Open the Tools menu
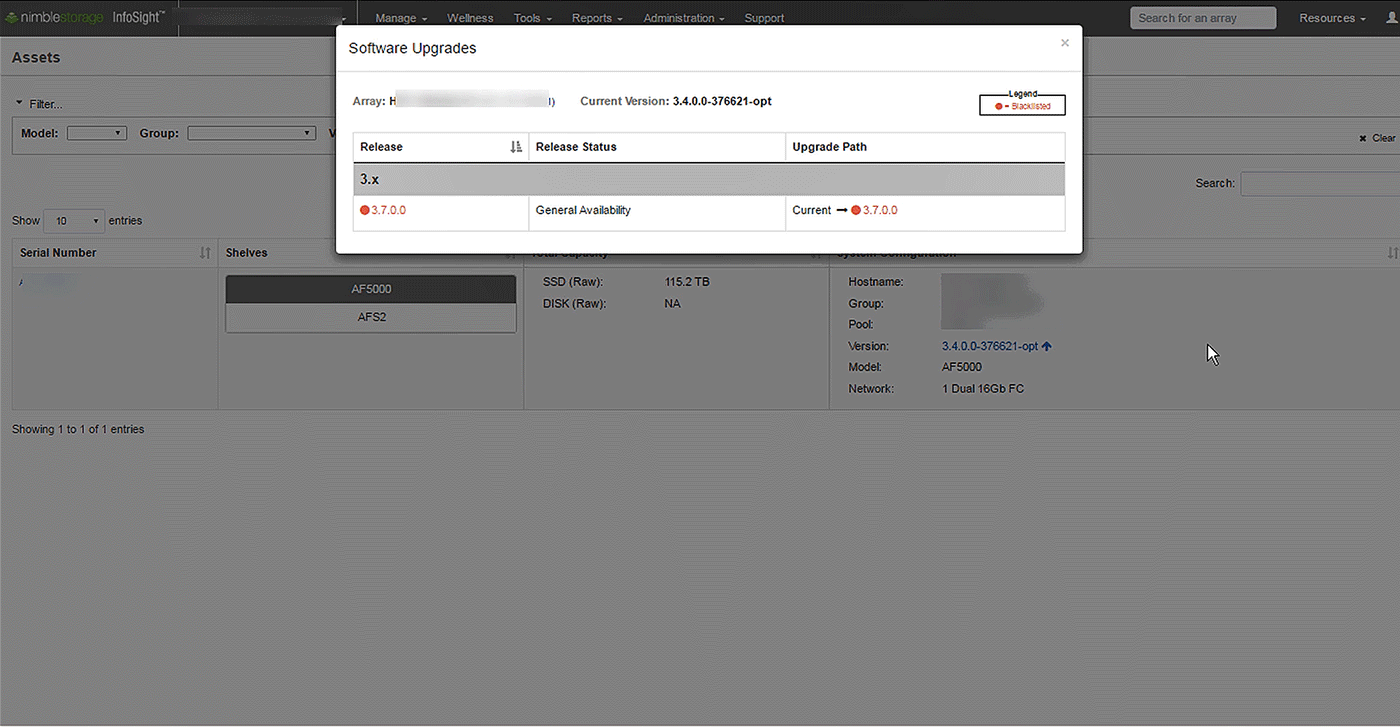 (x=532, y=18)
